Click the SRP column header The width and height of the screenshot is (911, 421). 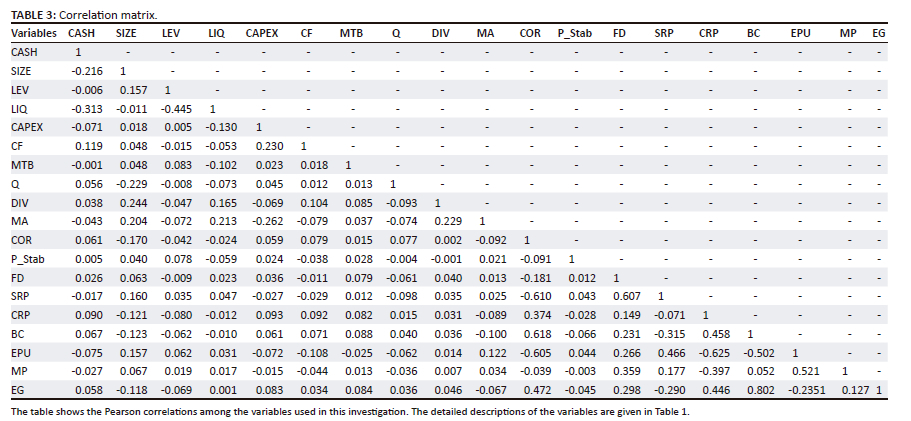[663, 34]
